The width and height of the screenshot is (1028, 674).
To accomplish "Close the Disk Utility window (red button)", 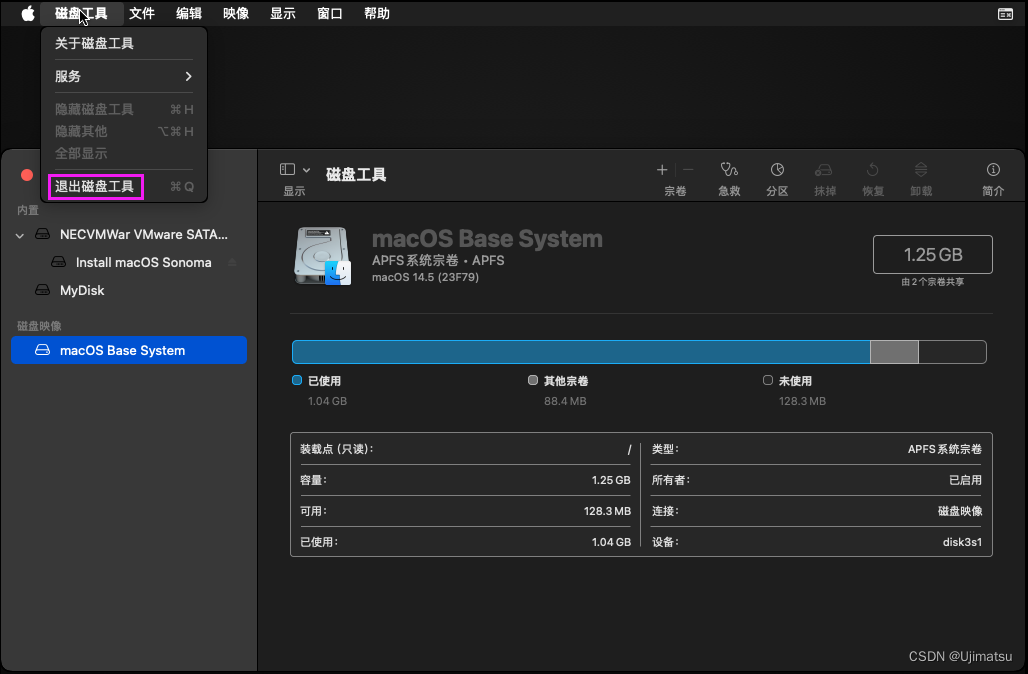I will (27, 174).
